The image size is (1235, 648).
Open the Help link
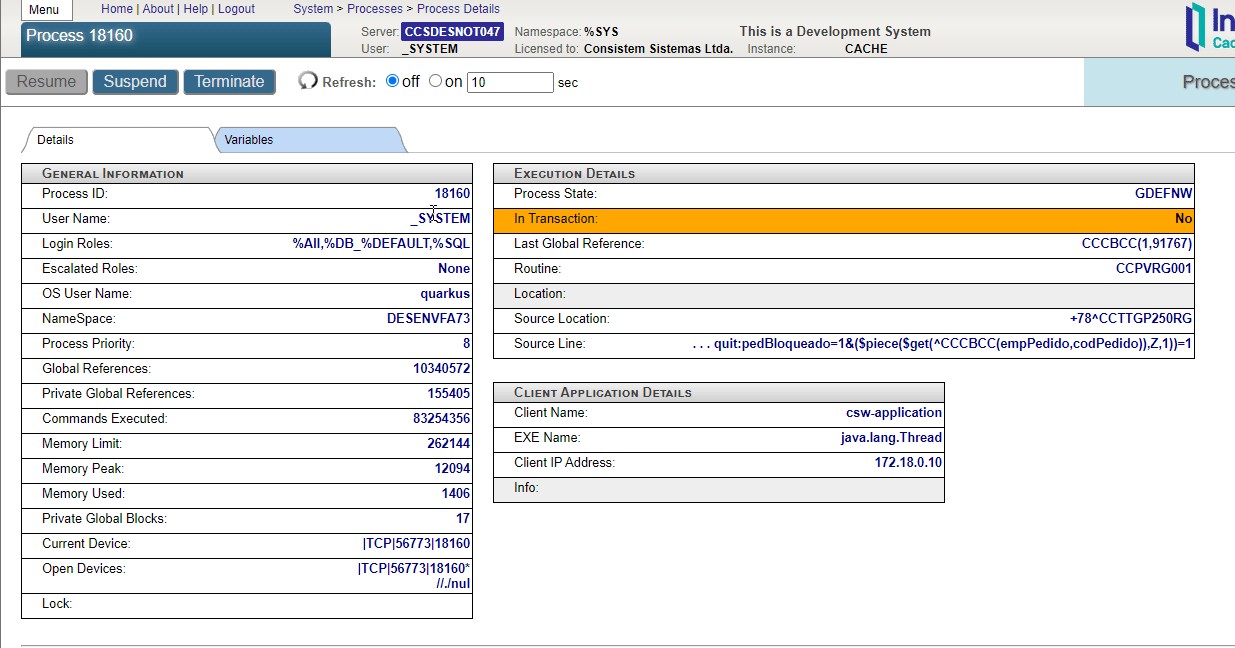196,9
